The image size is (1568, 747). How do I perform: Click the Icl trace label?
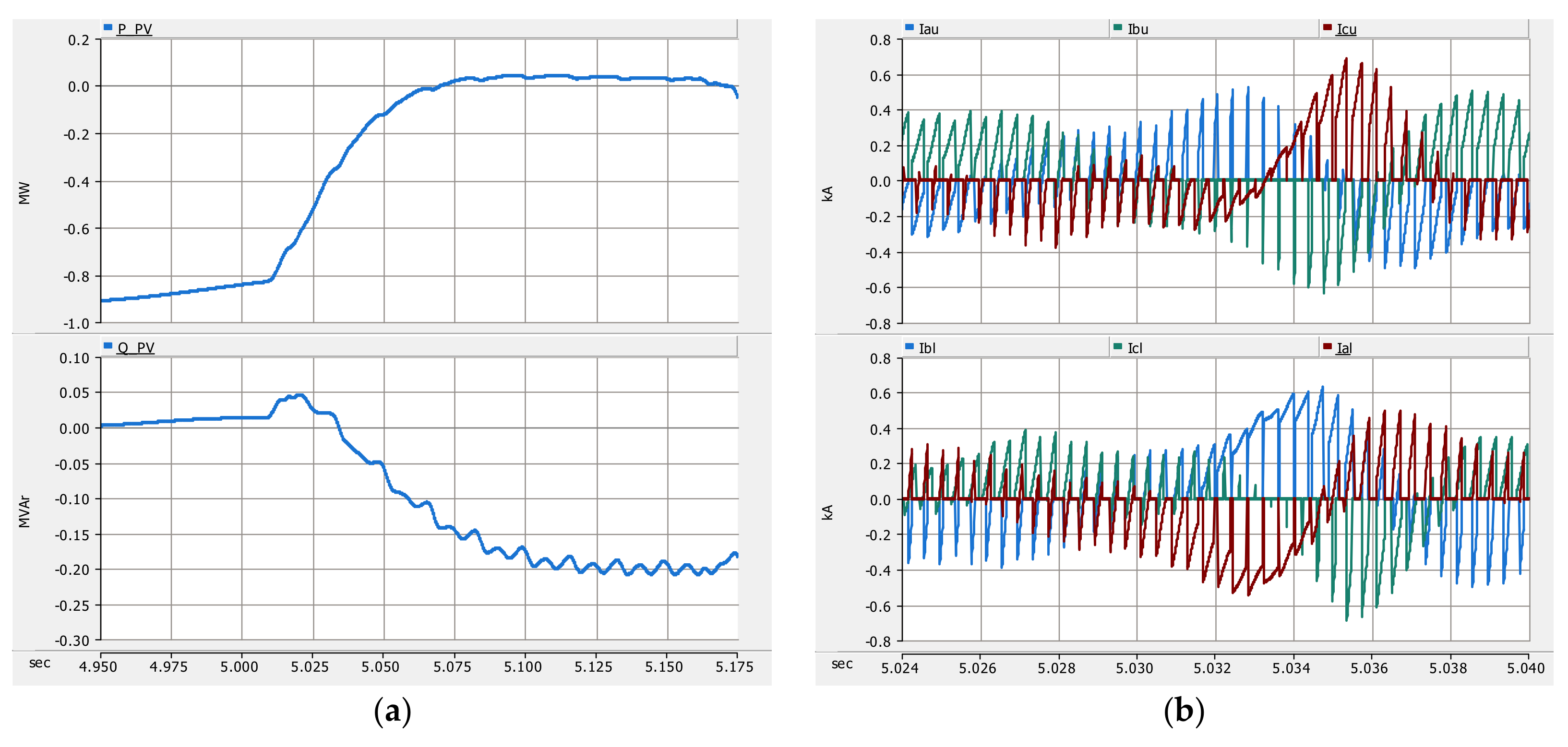point(1135,348)
